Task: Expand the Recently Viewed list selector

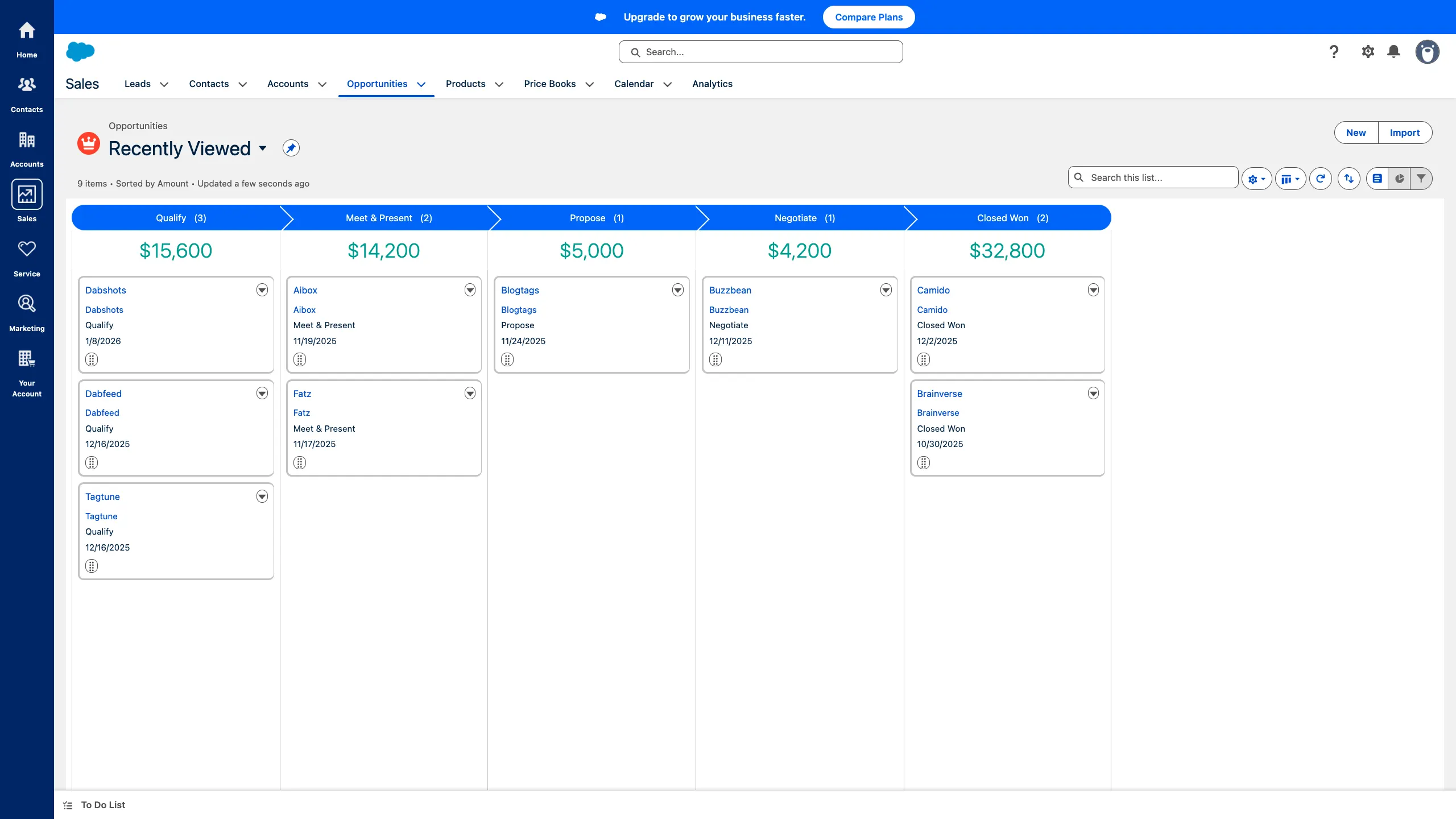Action: [263, 148]
